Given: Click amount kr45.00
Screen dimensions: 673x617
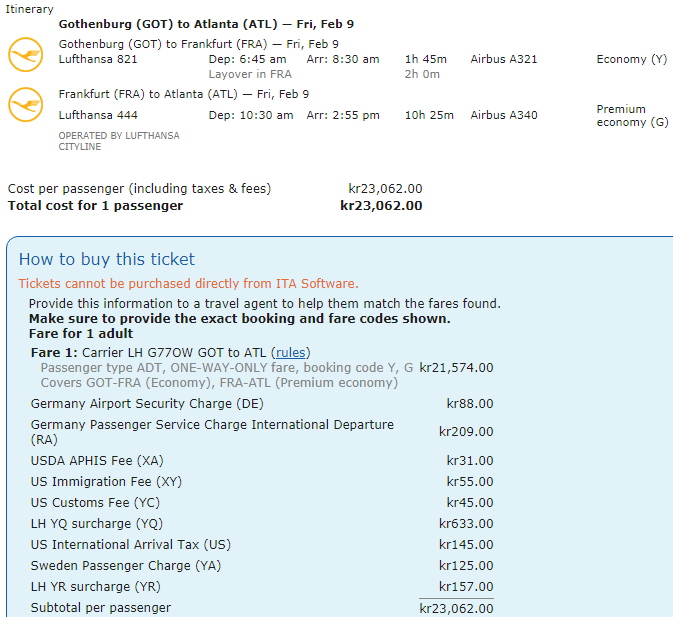Looking at the screenshot, I should click(x=470, y=503).
